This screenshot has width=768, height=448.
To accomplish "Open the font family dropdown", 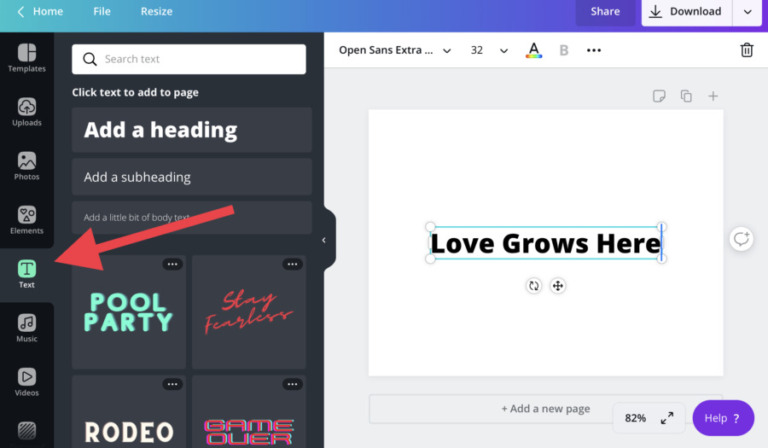I will 395,50.
